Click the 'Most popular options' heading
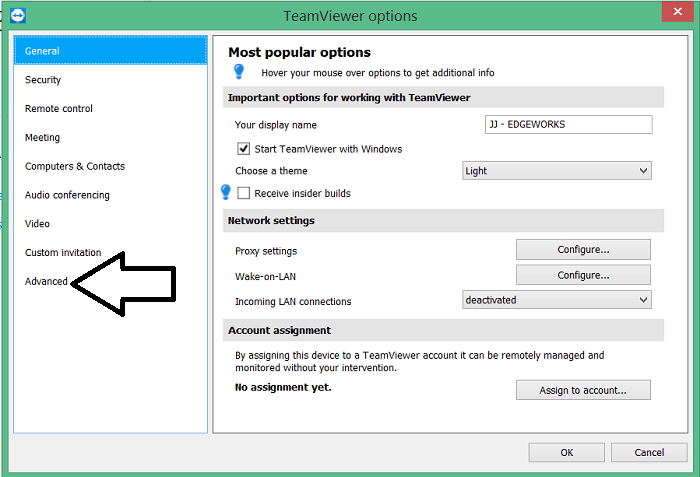Viewport: 700px width, 477px height. pyautogui.click(x=300, y=52)
